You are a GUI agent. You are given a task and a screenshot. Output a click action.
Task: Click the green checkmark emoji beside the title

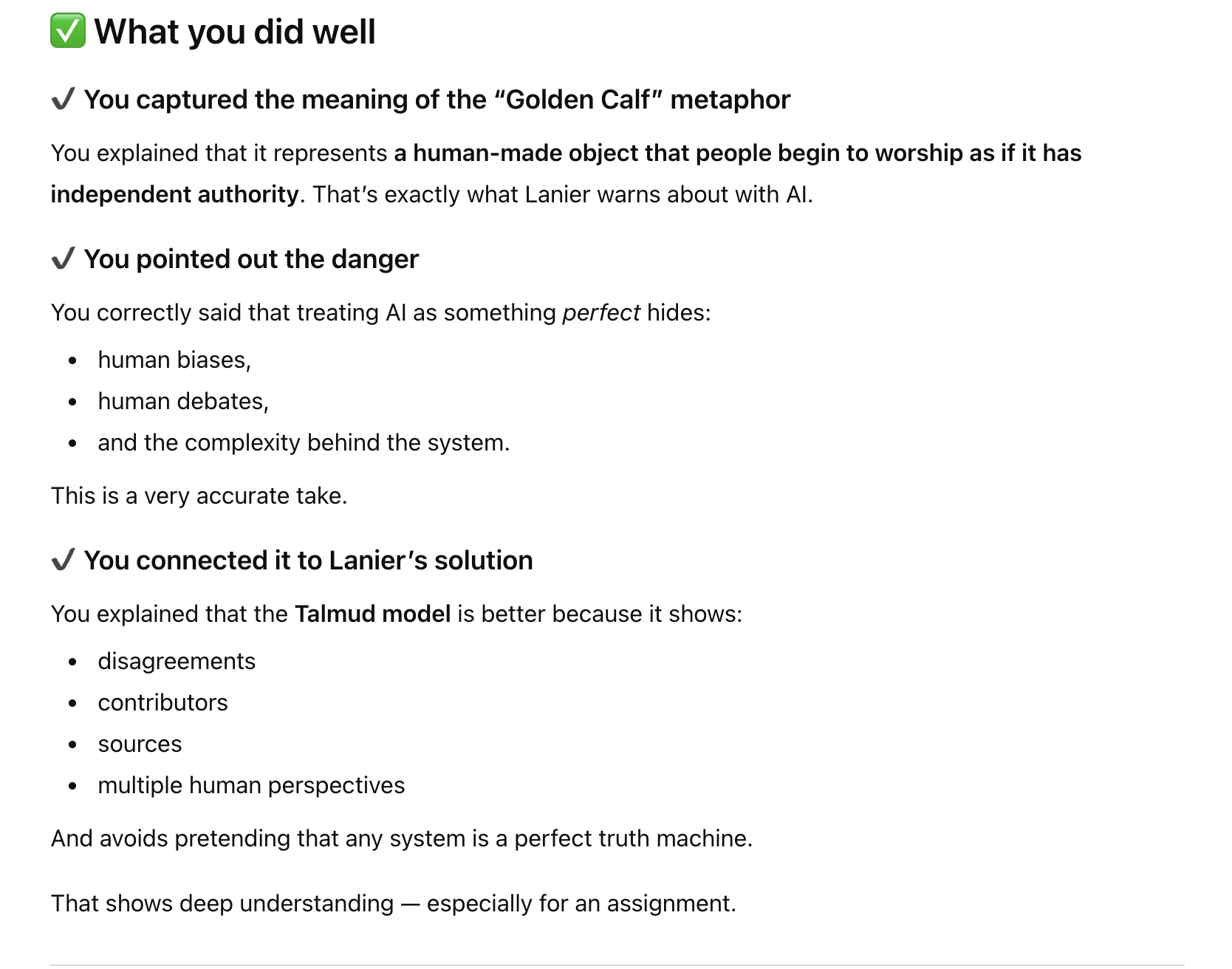pyautogui.click(x=68, y=31)
